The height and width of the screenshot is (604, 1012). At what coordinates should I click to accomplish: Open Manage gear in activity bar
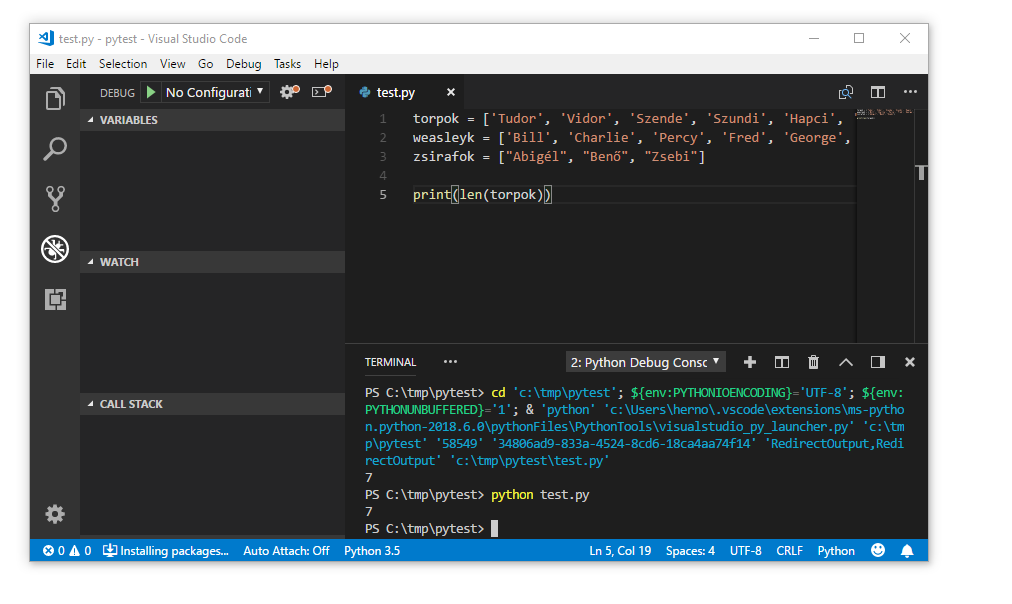(x=55, y=514)
